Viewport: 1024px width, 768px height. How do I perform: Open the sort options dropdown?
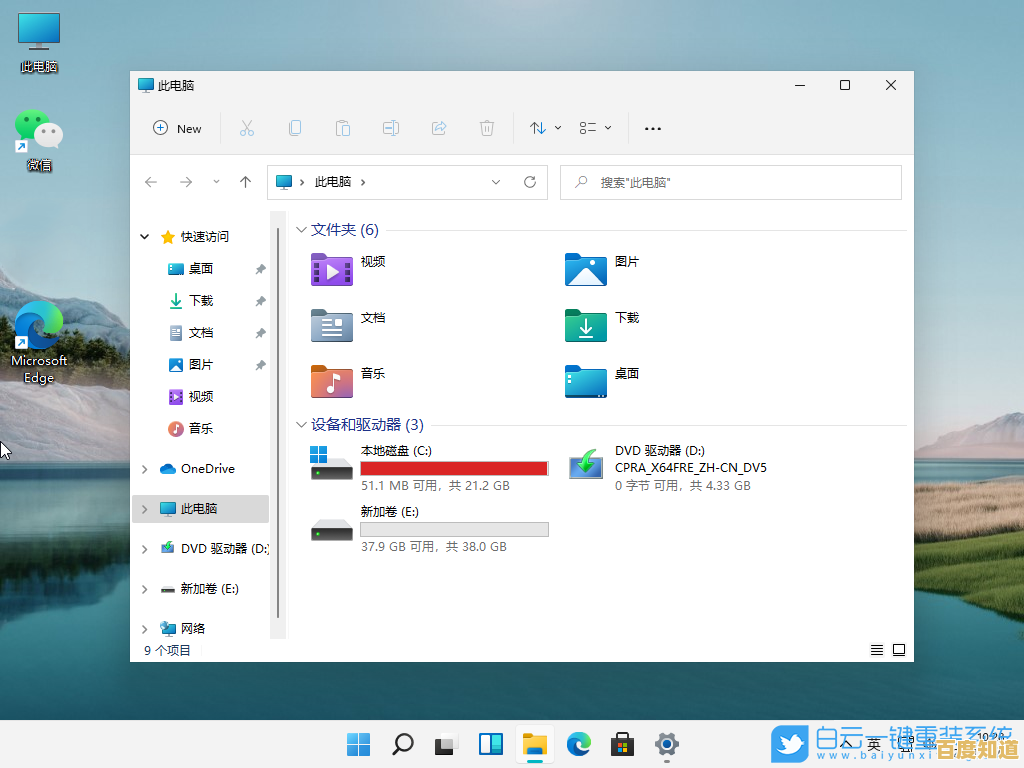point(543,128)
